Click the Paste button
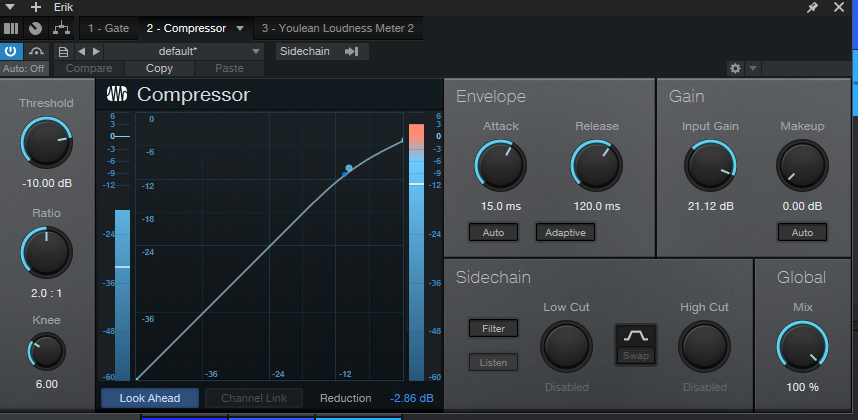Viewport: 858px width, 420px height. tap(229, 68)
